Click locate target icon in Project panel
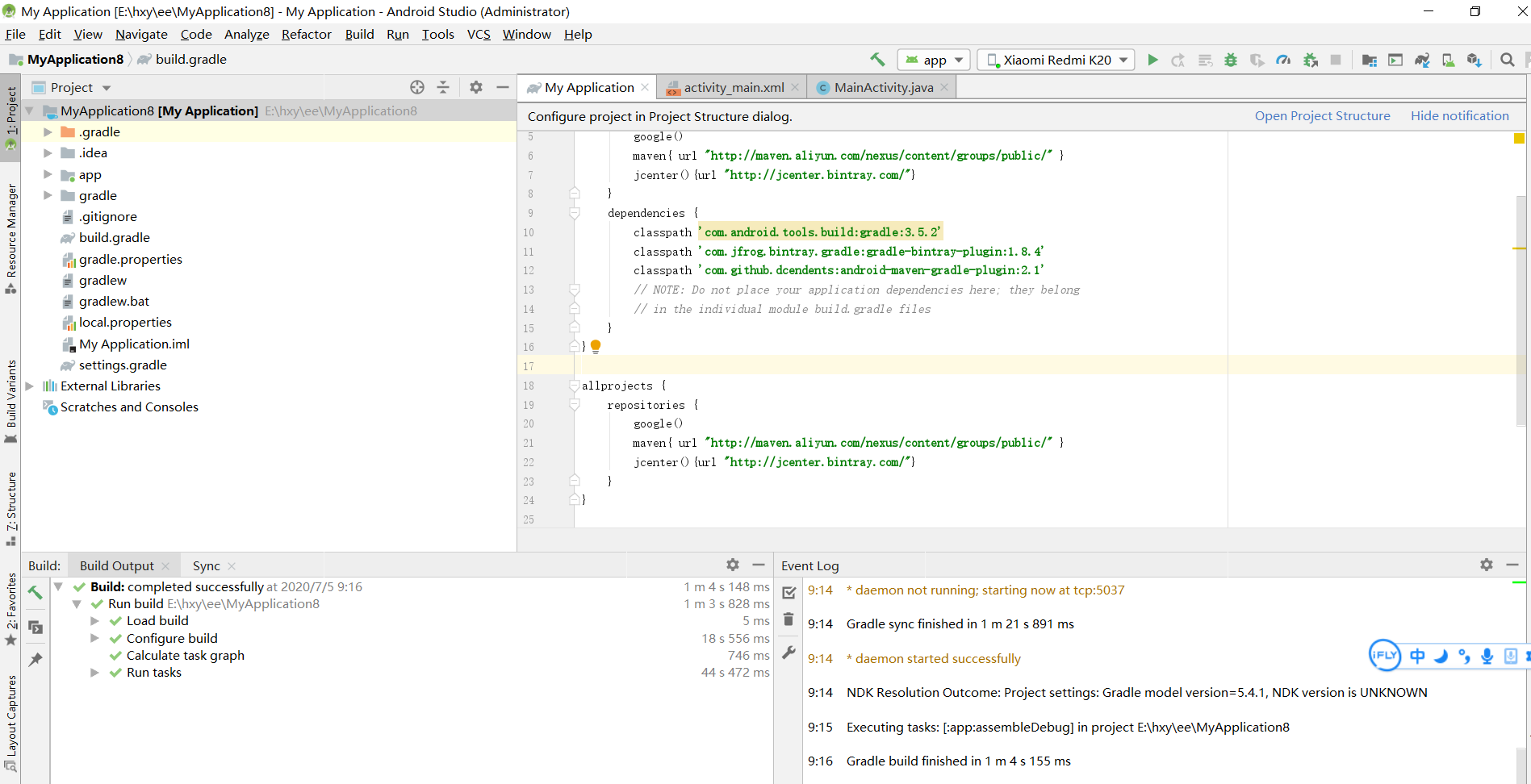The width and height of the screenshot is (1531, 784). pos(417,87)
